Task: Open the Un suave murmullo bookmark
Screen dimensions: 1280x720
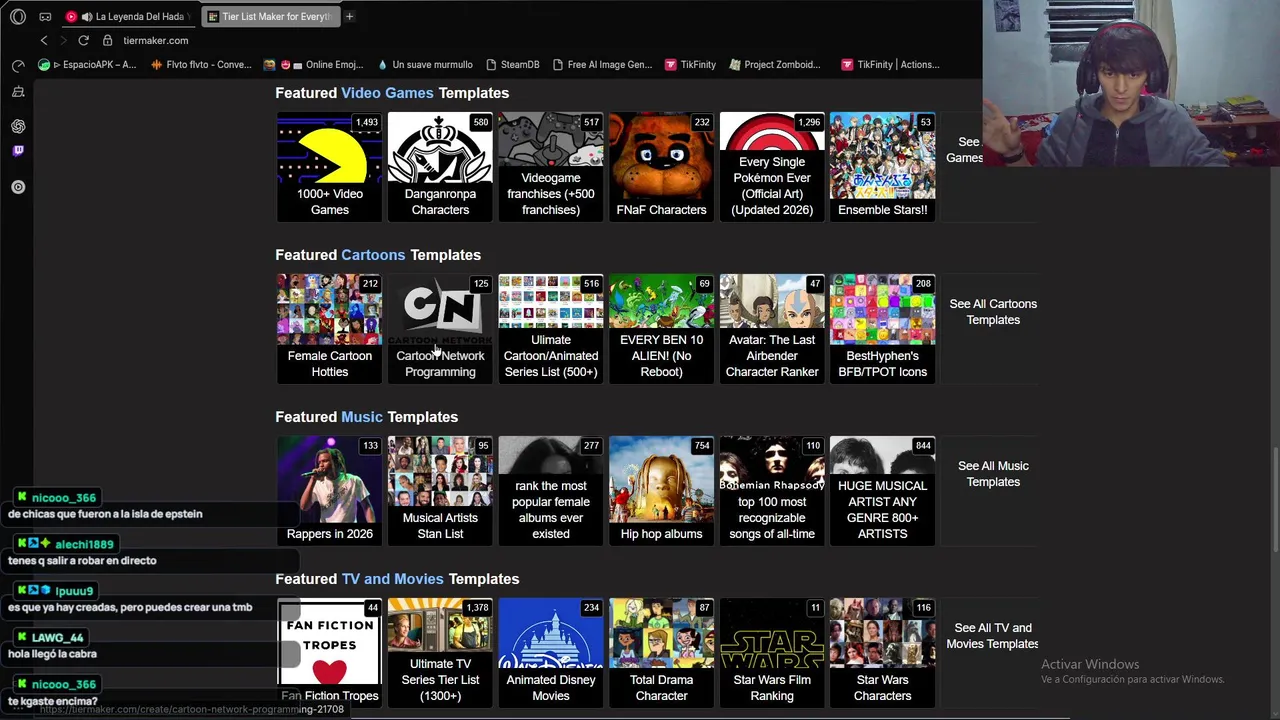Action: [x=425, y=64]
